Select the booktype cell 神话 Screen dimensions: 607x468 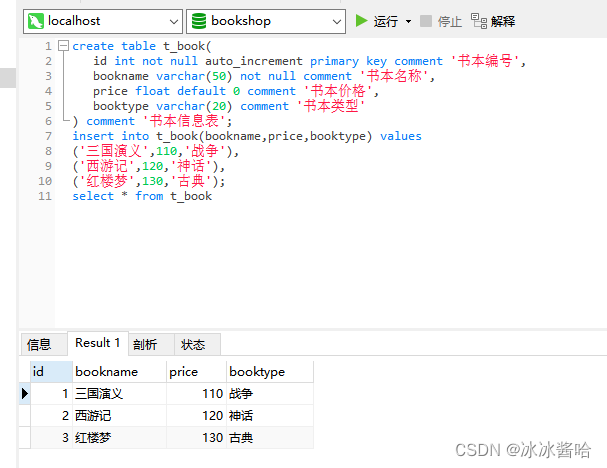click(x=270, y=416)
